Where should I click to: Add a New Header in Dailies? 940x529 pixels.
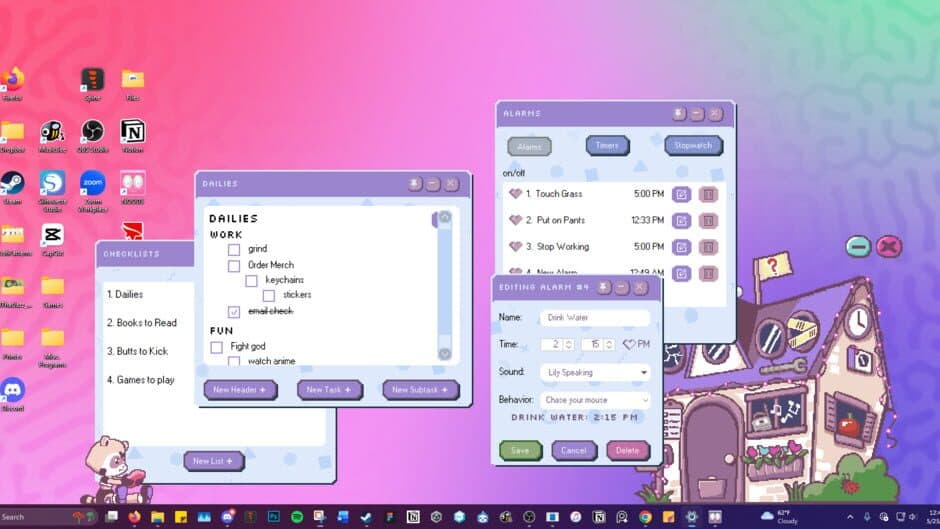(x=240, y=390)
